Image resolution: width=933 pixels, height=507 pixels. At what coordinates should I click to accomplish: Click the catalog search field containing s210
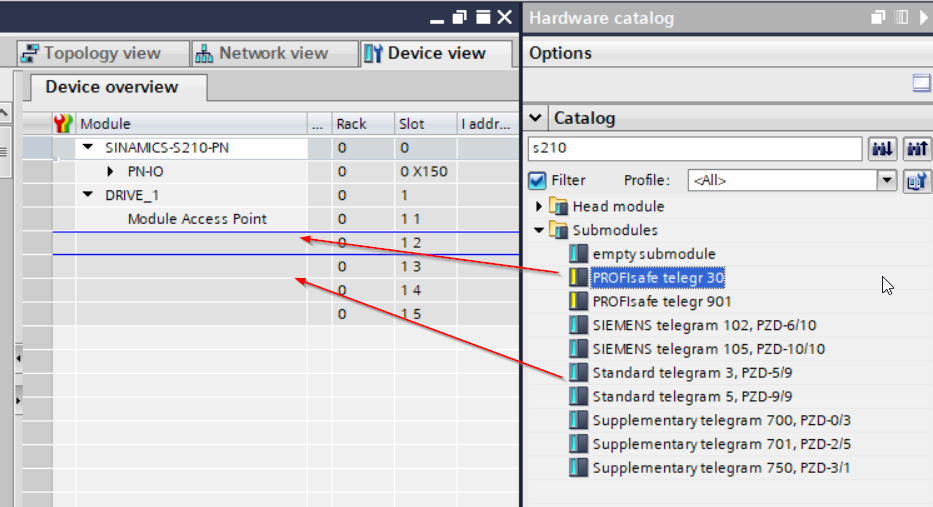point(694,148)
